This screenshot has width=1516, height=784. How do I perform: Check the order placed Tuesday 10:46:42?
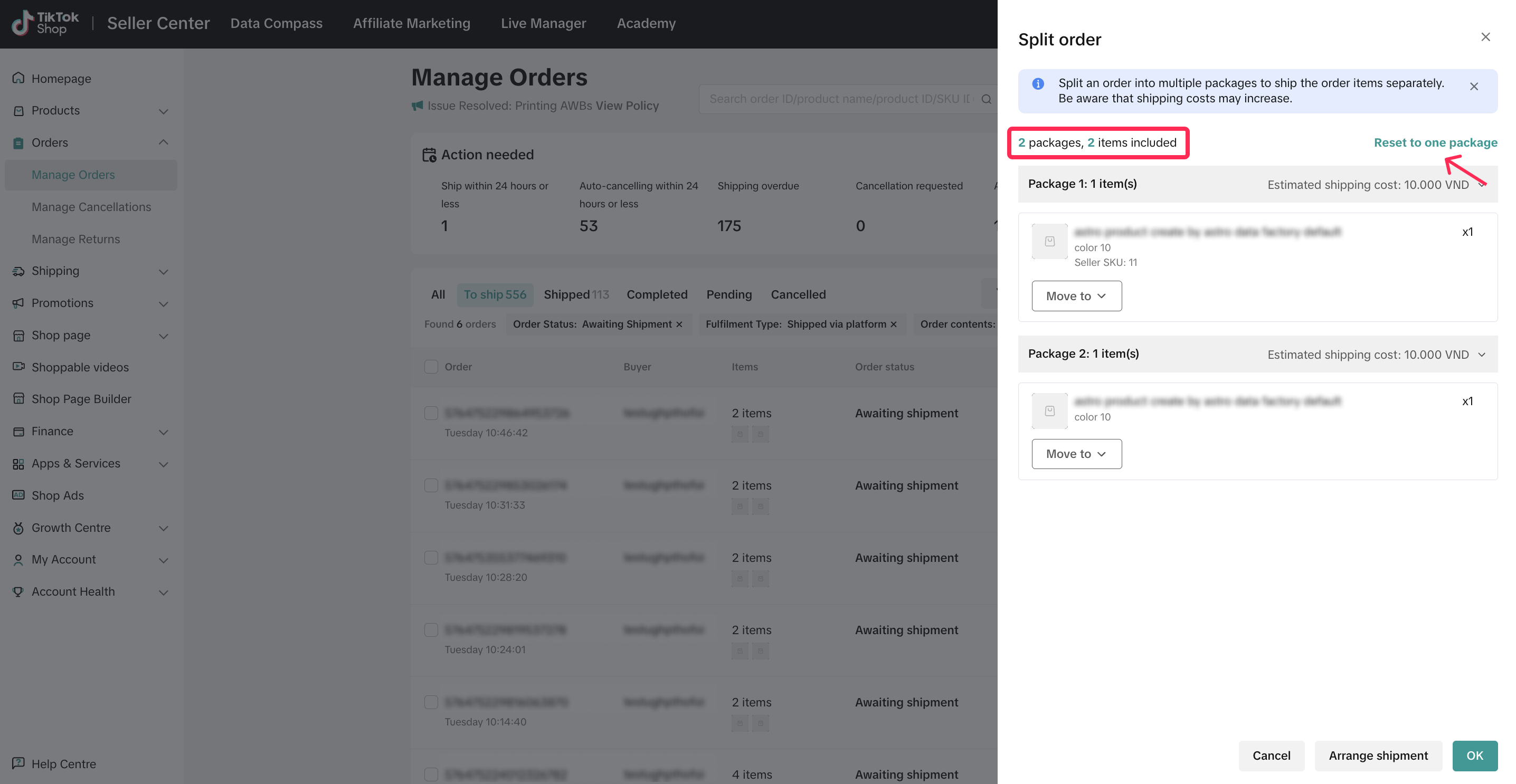(431, 413)
